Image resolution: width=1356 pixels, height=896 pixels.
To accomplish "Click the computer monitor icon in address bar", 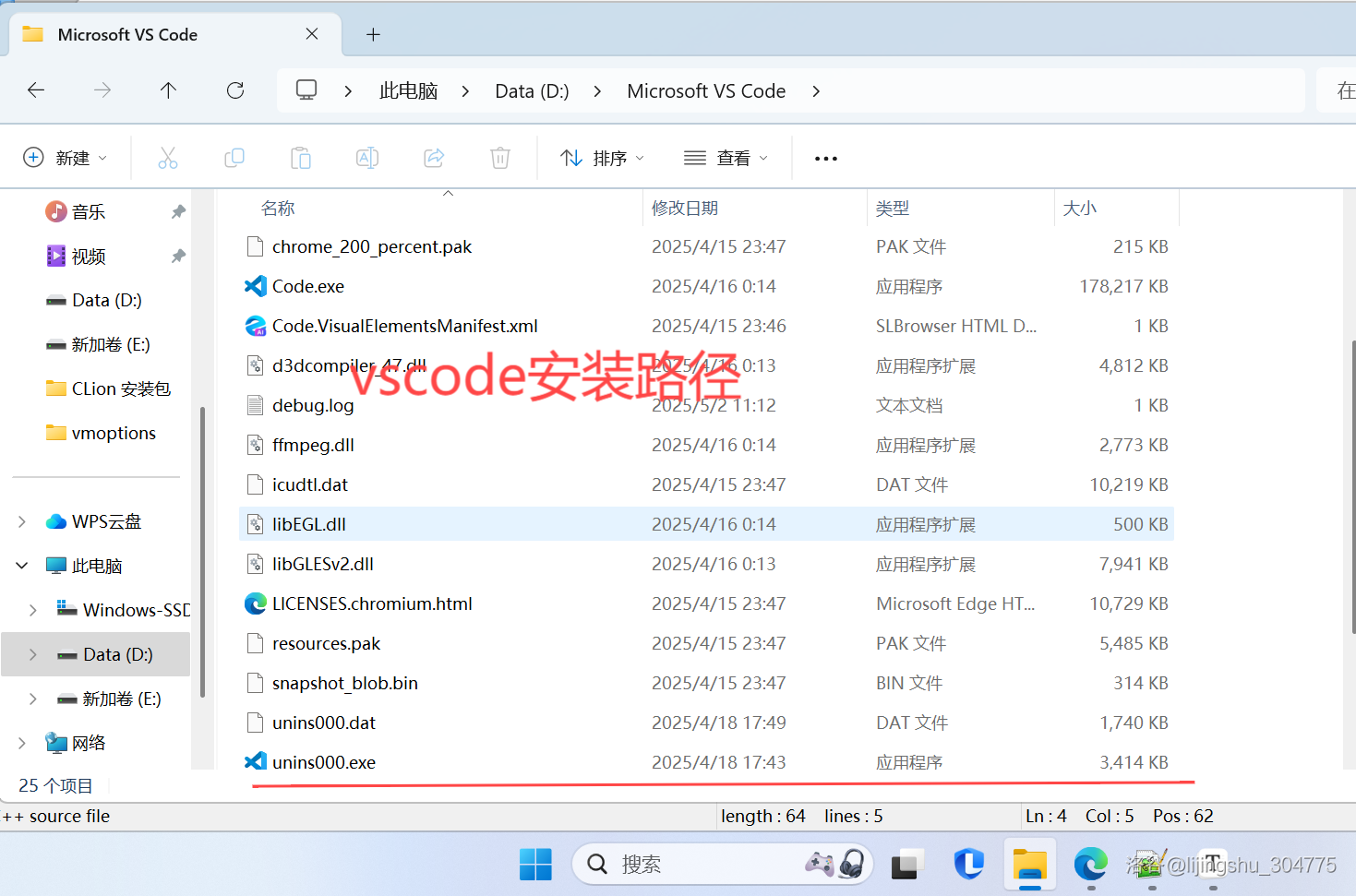I will coord(306,90).
